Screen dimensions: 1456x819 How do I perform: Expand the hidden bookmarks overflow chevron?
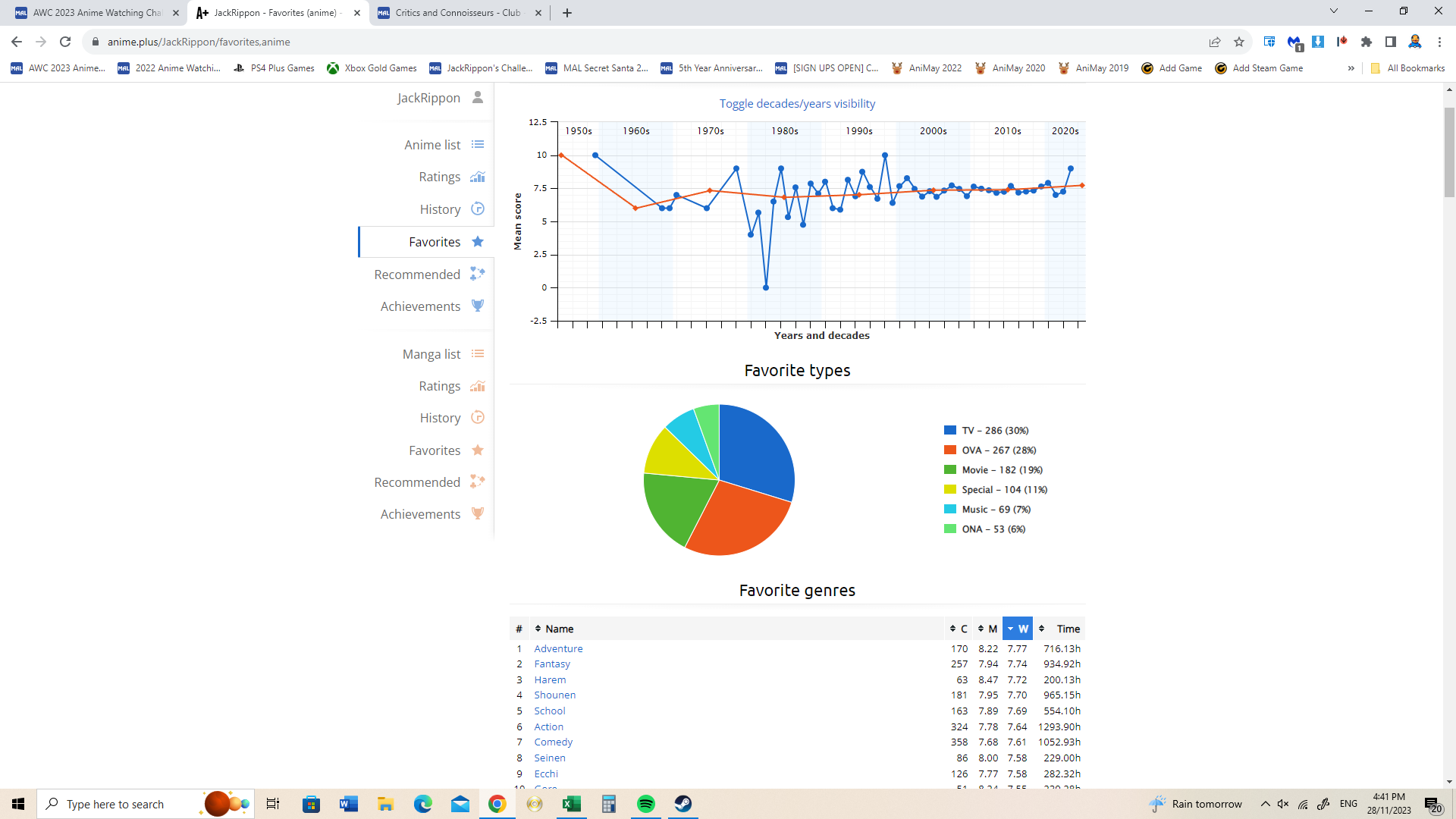1351,68
